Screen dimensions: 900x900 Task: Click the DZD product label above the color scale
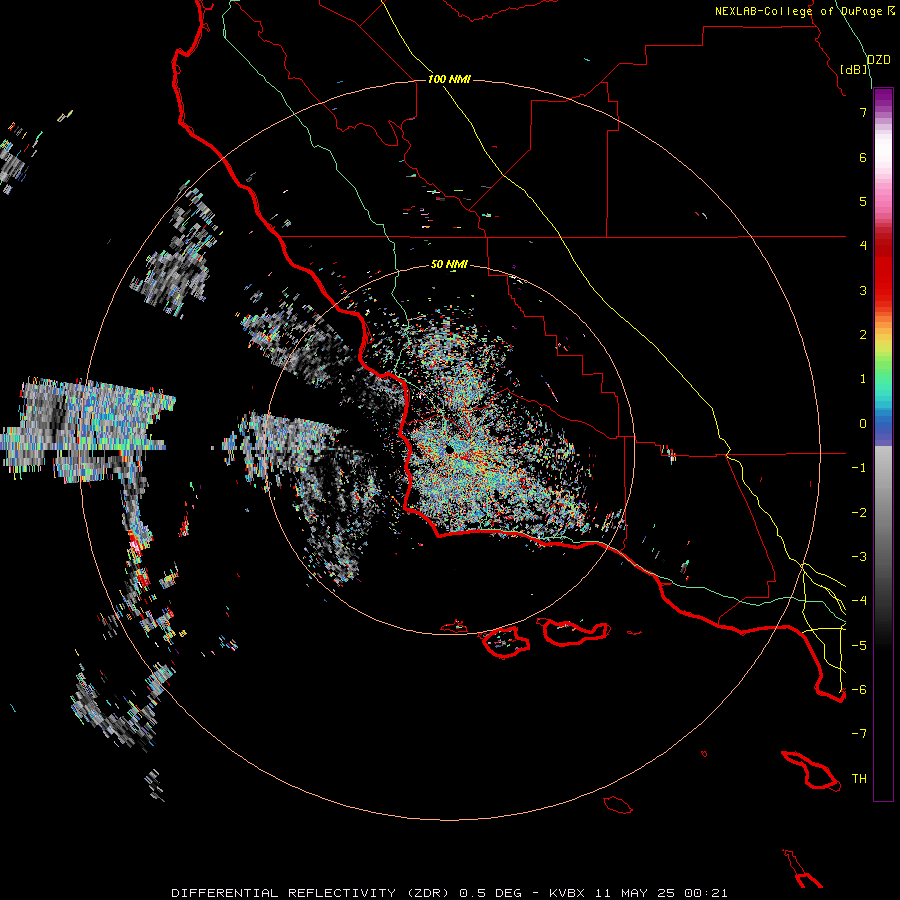pos(879,60)
